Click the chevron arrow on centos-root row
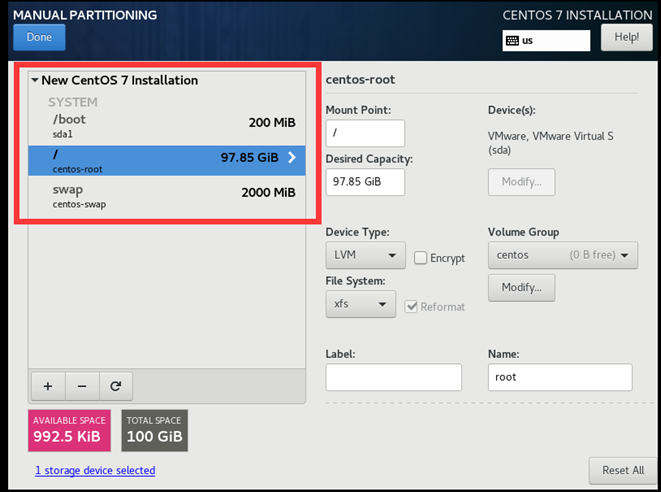The width and height of the screenshot is (661, 492). (x=292, y=157)
